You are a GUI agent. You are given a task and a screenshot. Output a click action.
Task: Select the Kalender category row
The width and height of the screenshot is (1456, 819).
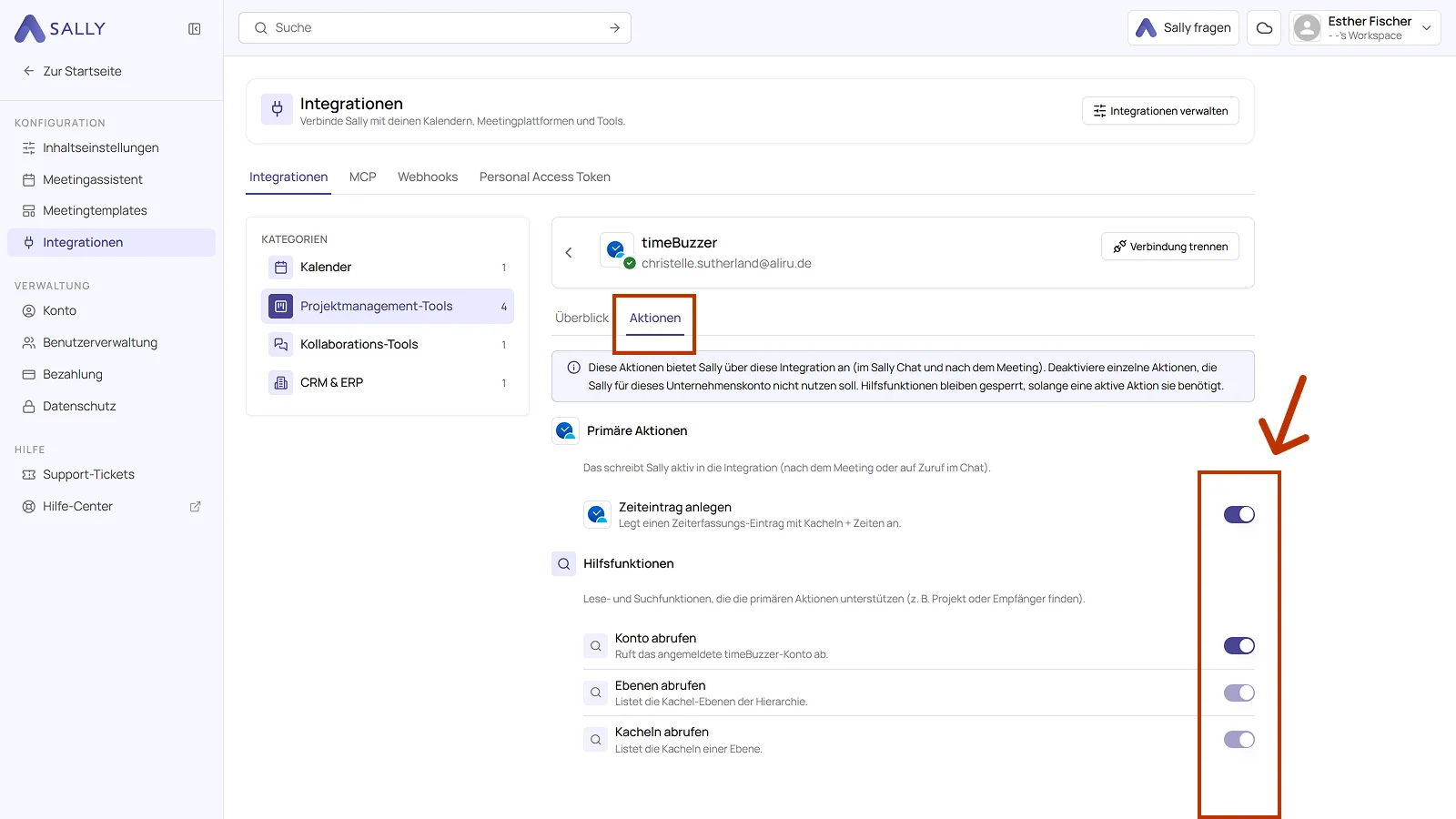pos(388,268)
